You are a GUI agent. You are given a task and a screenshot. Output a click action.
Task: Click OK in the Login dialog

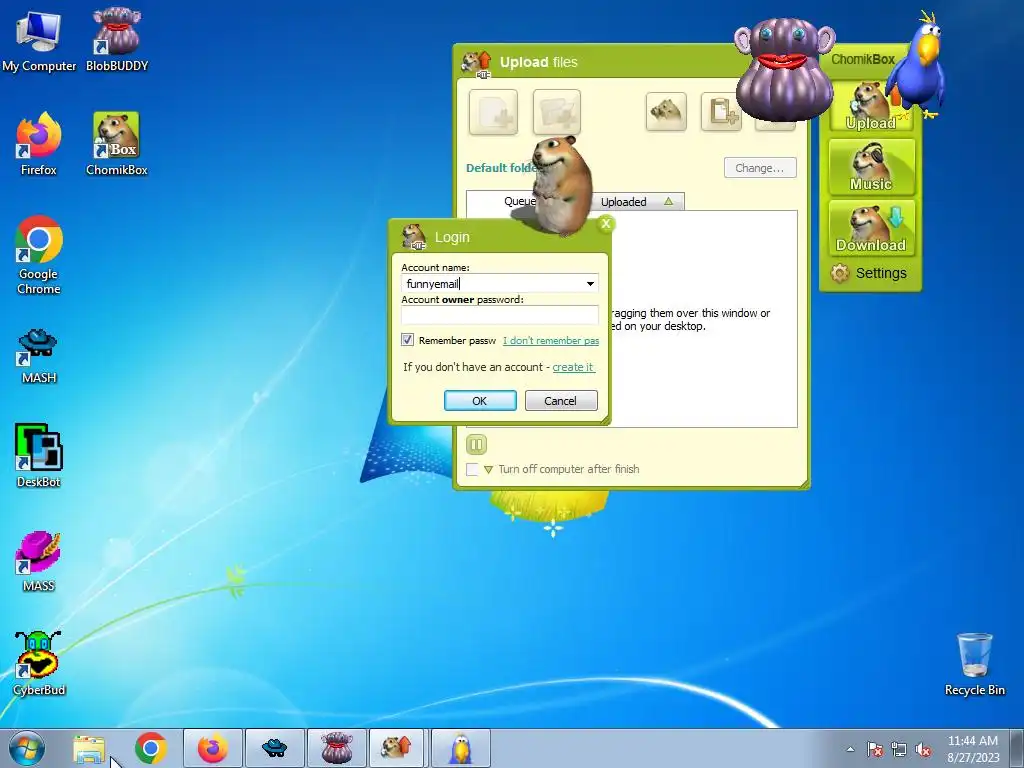pos(480,400)
